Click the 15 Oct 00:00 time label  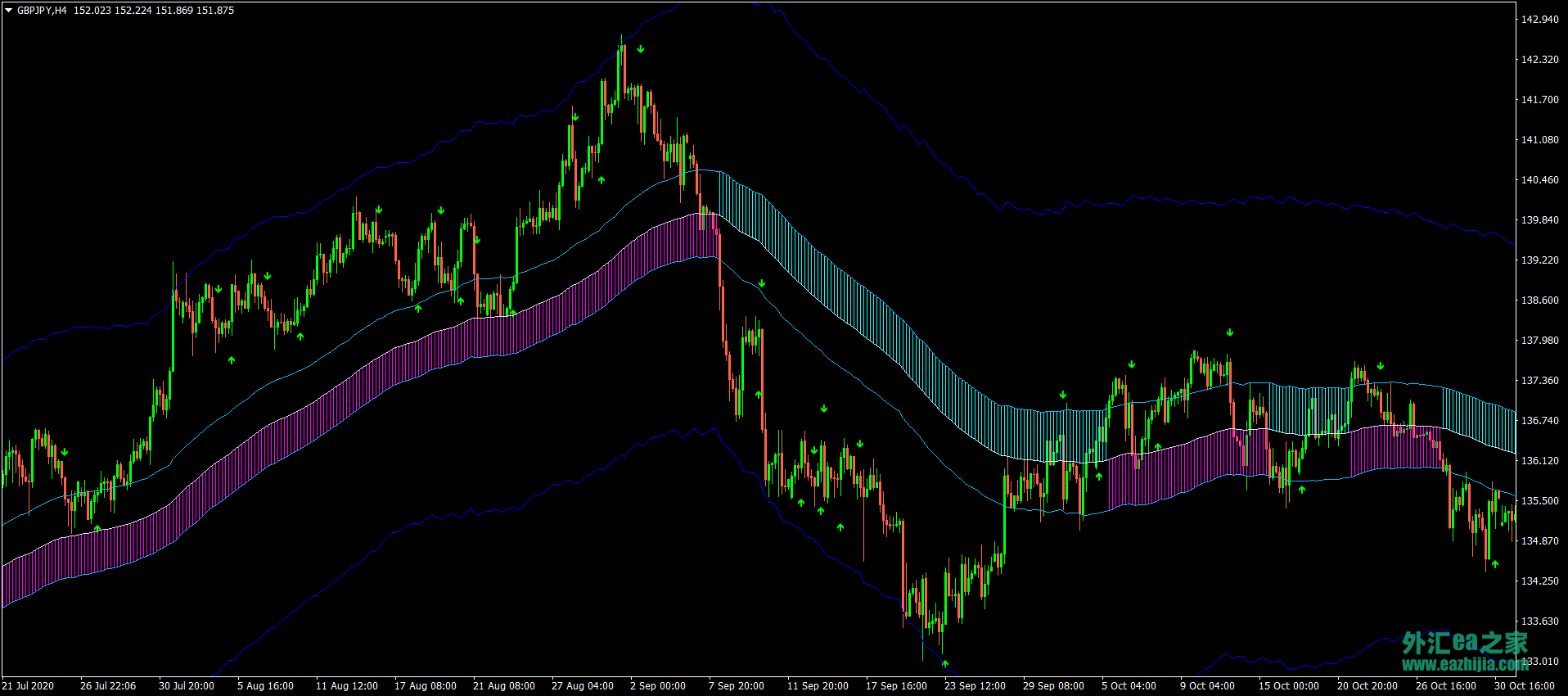1289,686
